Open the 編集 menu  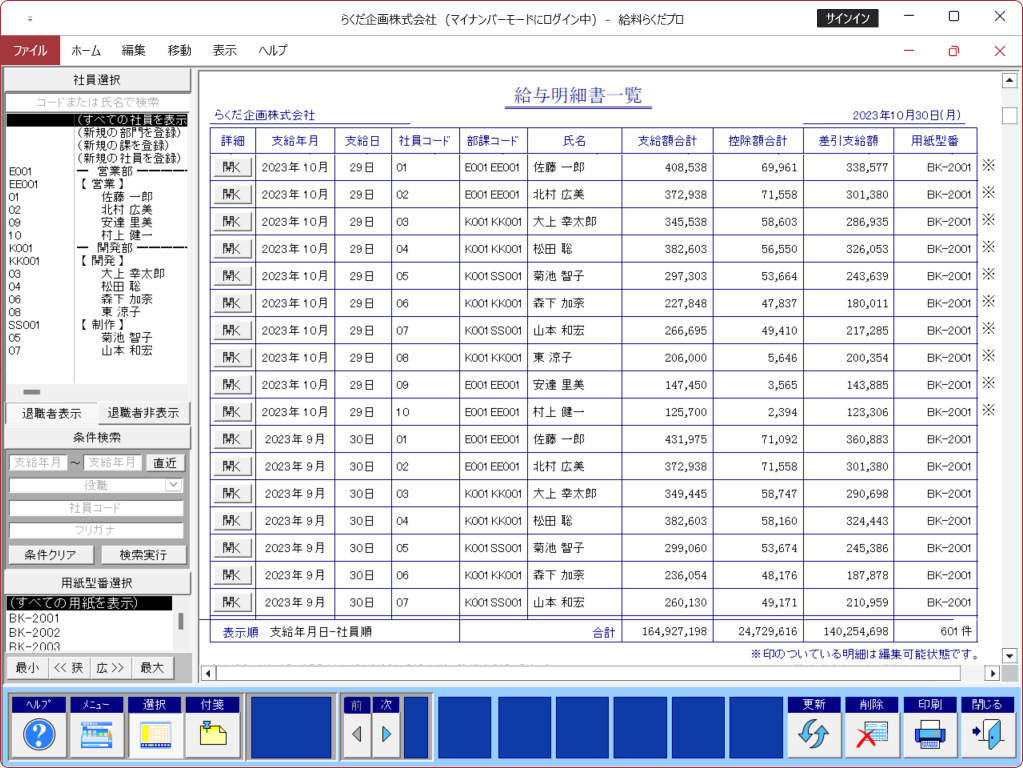pyautogui.click(x=134, y=50)
